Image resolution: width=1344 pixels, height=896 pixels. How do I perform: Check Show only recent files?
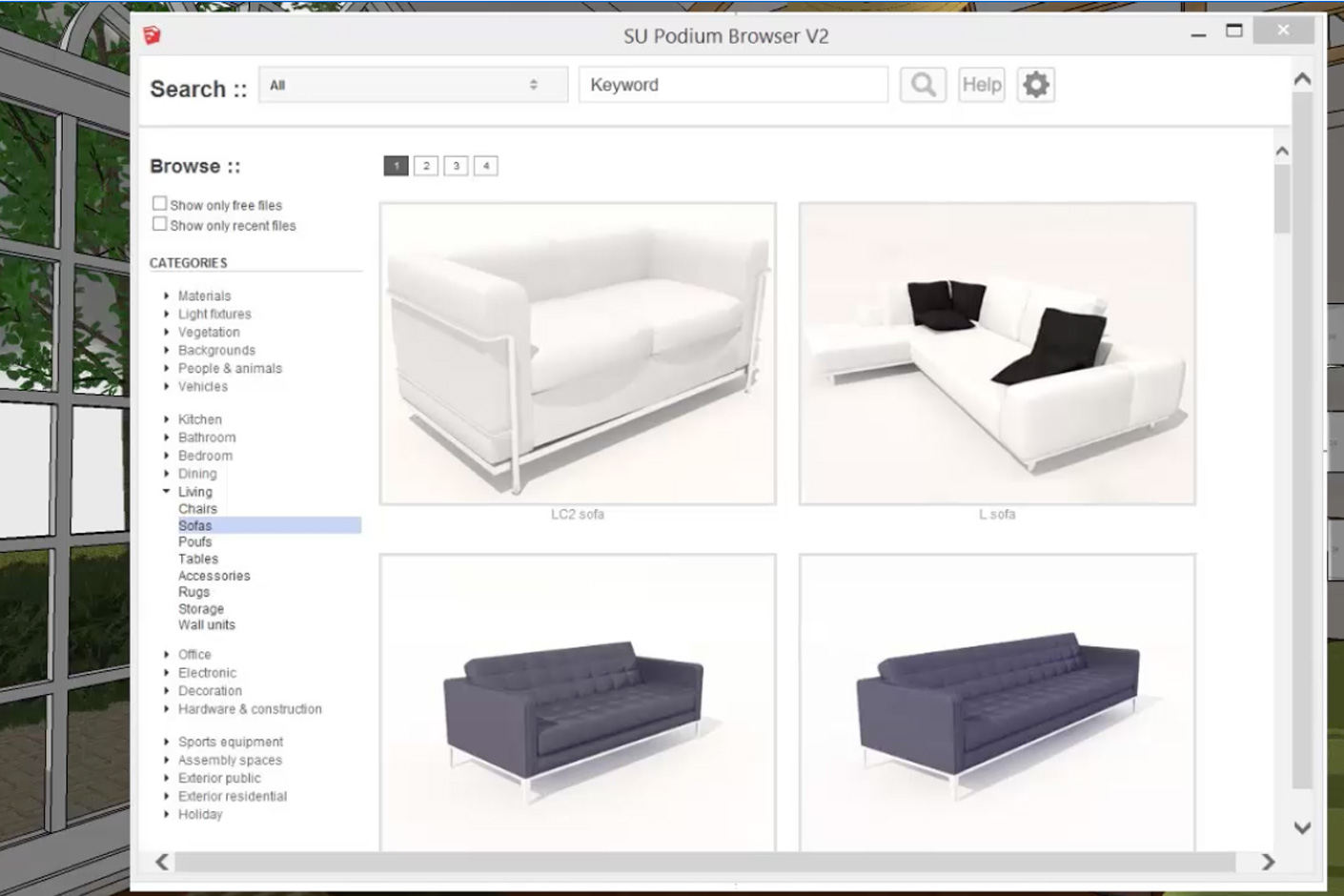159,223
